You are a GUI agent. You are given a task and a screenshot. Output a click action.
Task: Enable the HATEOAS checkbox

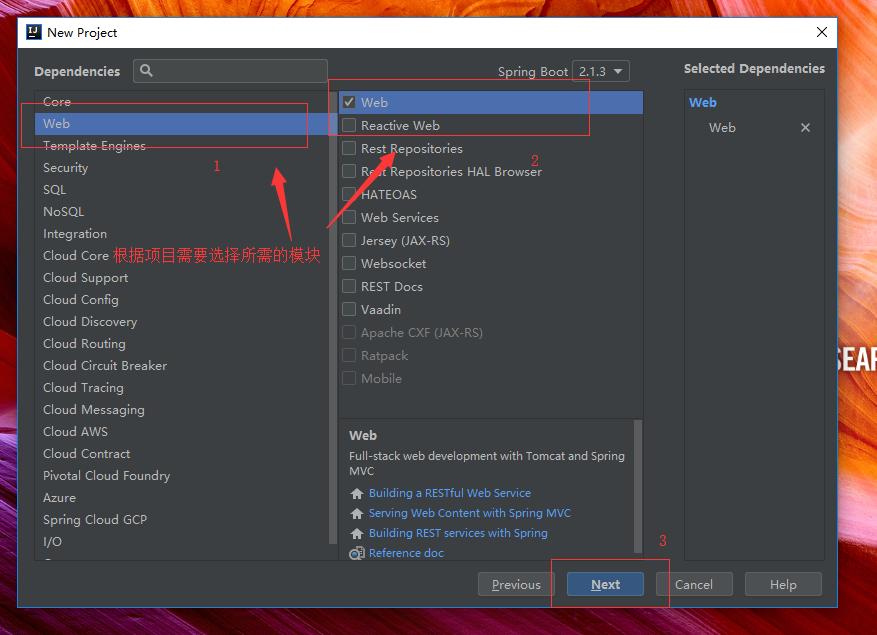[349, 194]
